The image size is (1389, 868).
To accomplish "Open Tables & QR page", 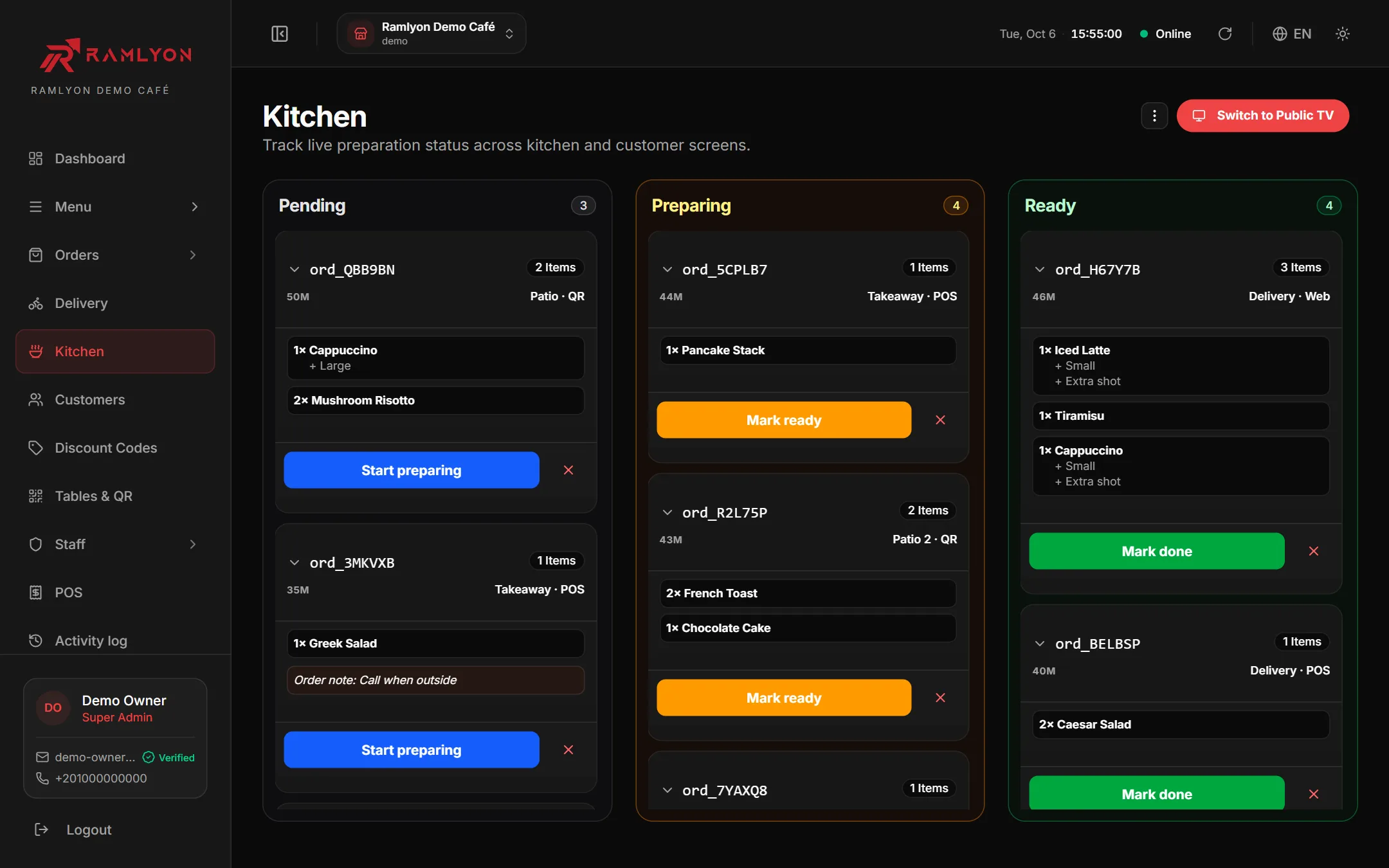I will [115, 496].
